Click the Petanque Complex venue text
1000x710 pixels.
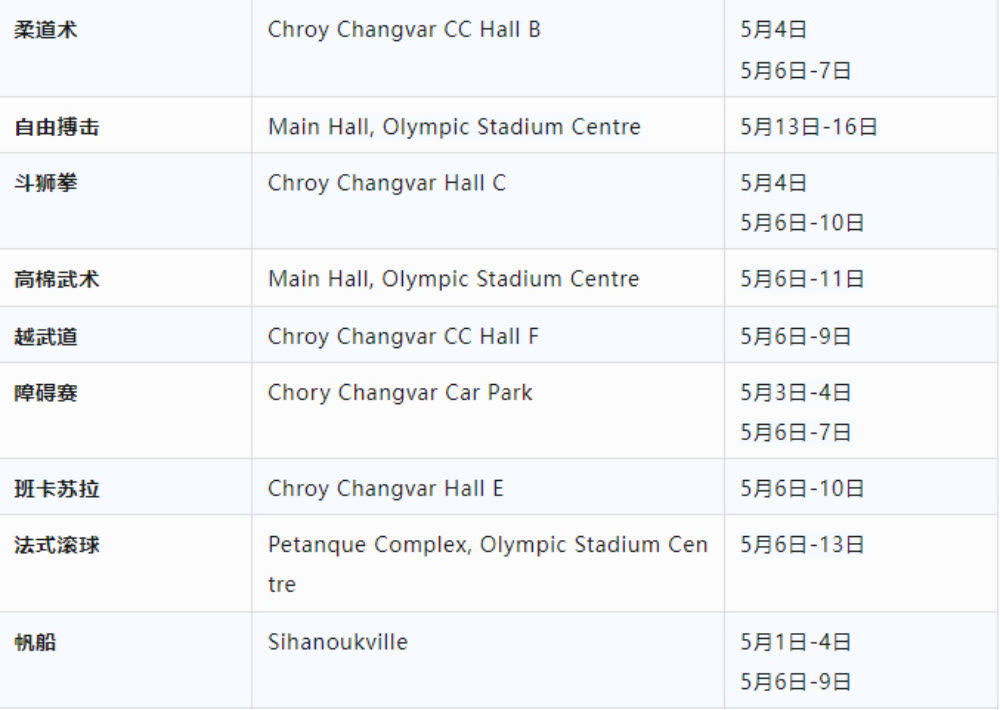[488, 565]
